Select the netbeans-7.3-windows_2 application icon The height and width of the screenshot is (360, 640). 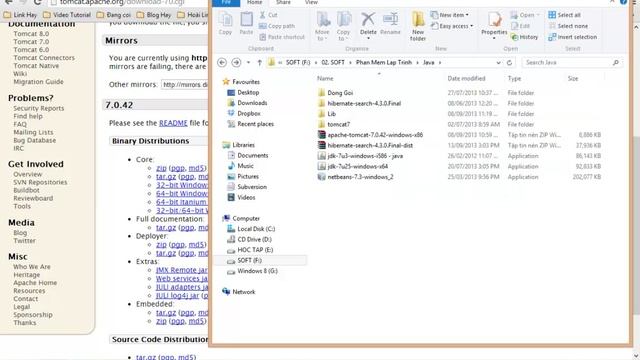coord(322,177)
